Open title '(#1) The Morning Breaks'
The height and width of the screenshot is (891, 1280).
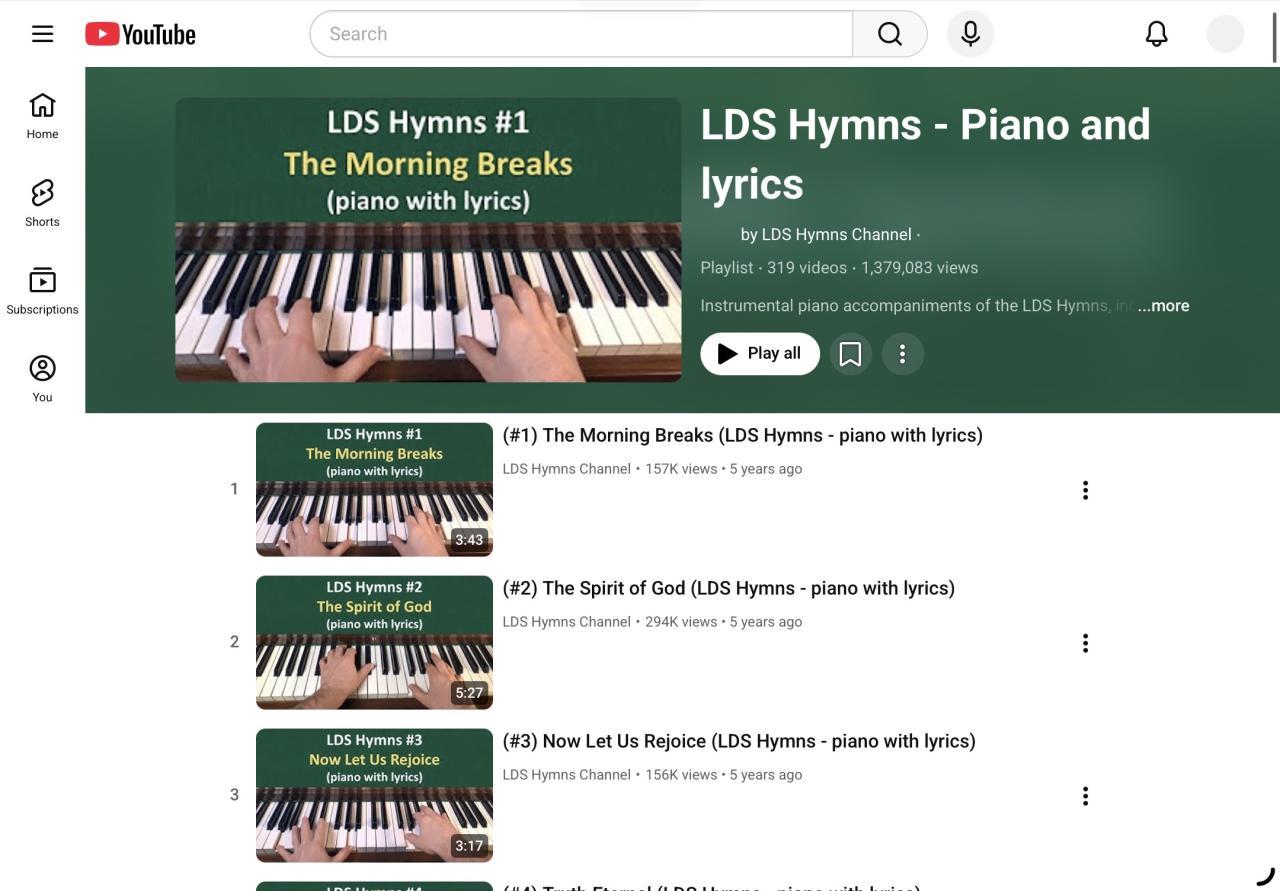742,435
